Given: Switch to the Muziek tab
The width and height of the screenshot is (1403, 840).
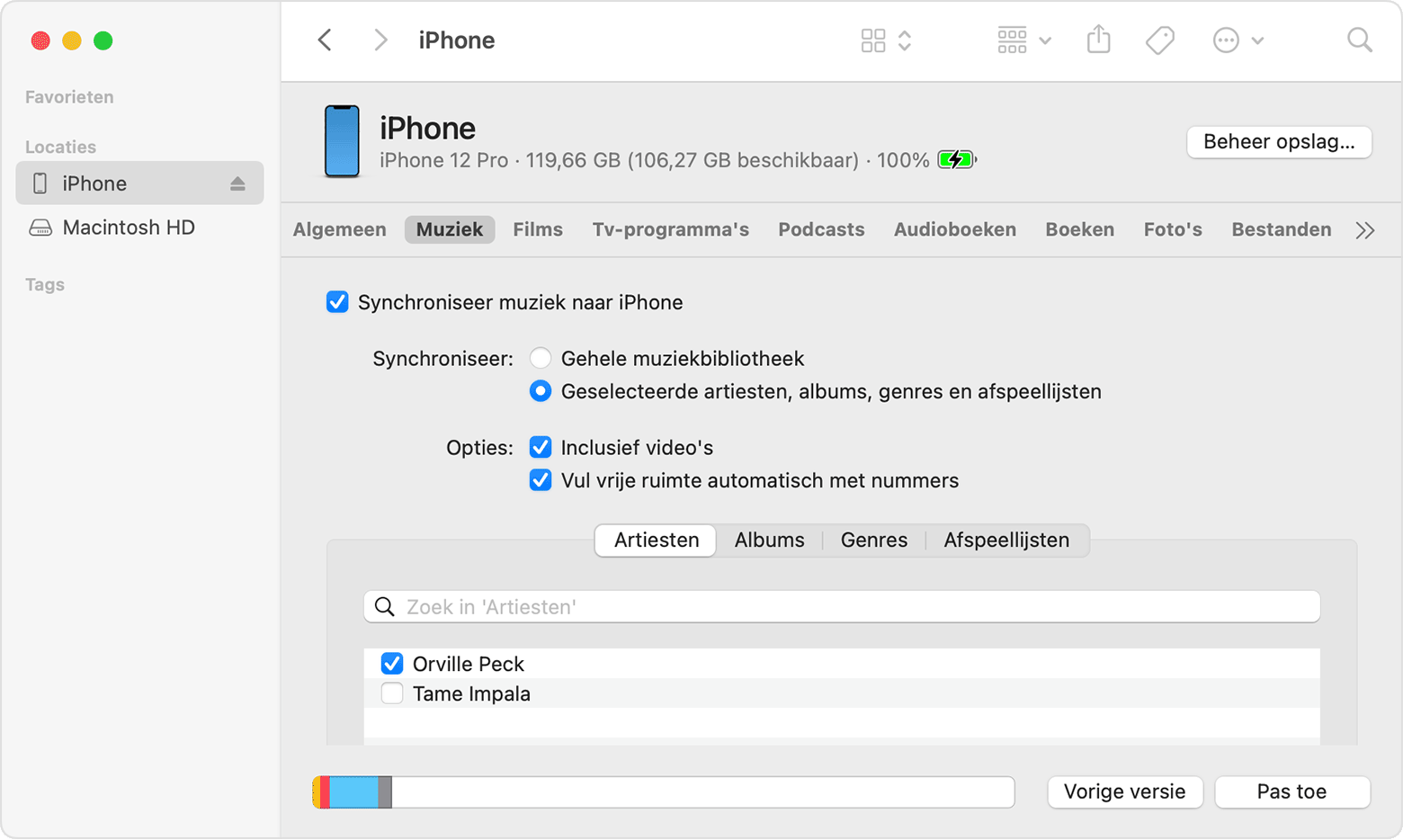Looking at the screenshot, I should click(x=450, y=229).
